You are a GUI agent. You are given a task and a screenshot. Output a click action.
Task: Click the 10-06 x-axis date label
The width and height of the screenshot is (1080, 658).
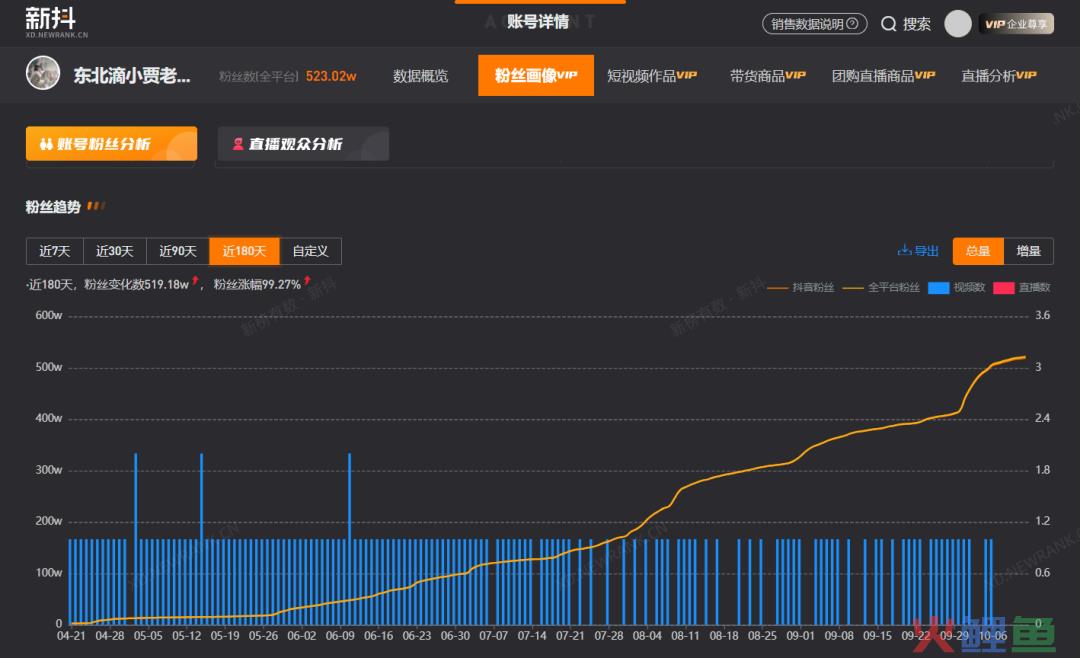[x=993, y=635]
